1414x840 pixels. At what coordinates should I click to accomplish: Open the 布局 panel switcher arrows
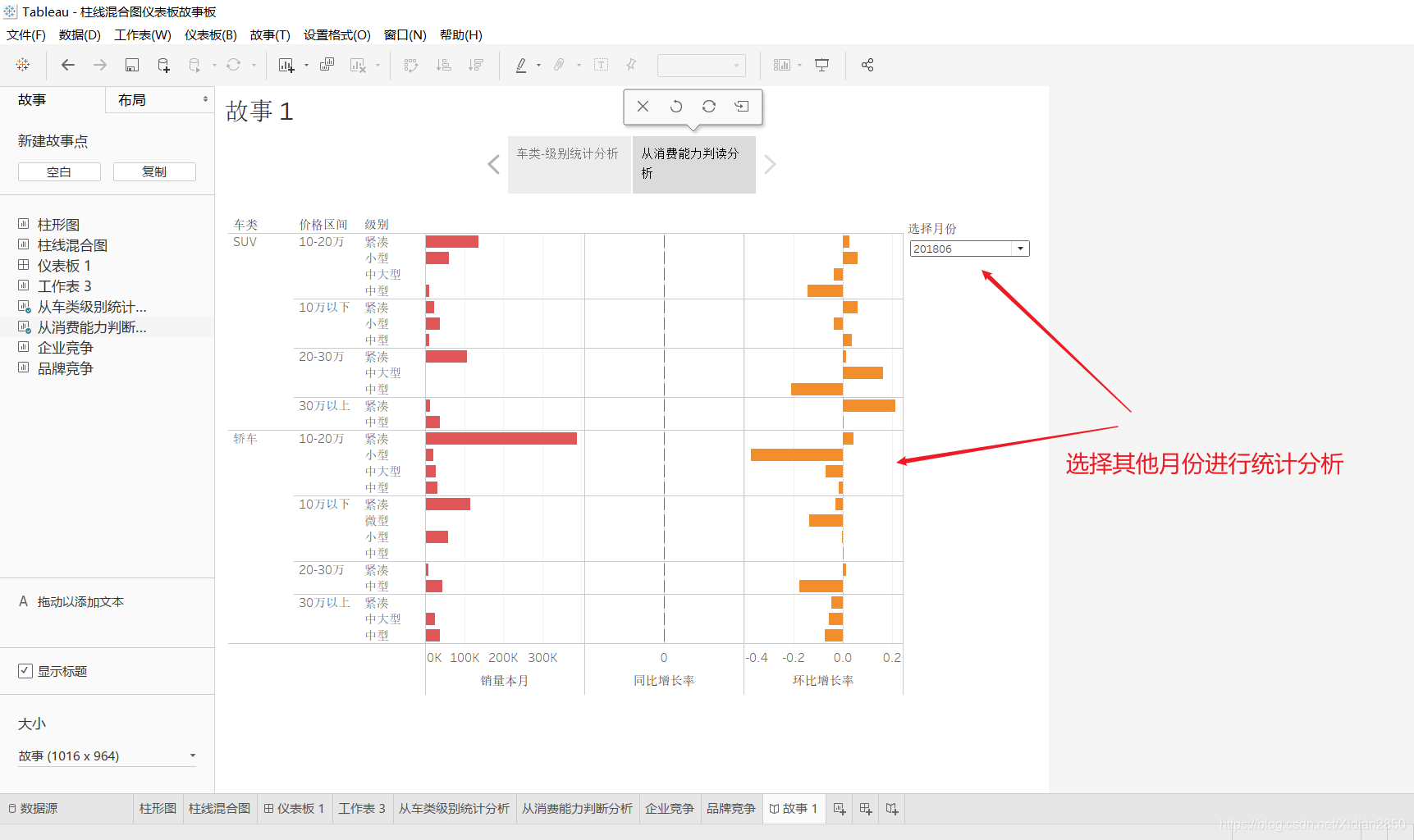tap(205, 99)
